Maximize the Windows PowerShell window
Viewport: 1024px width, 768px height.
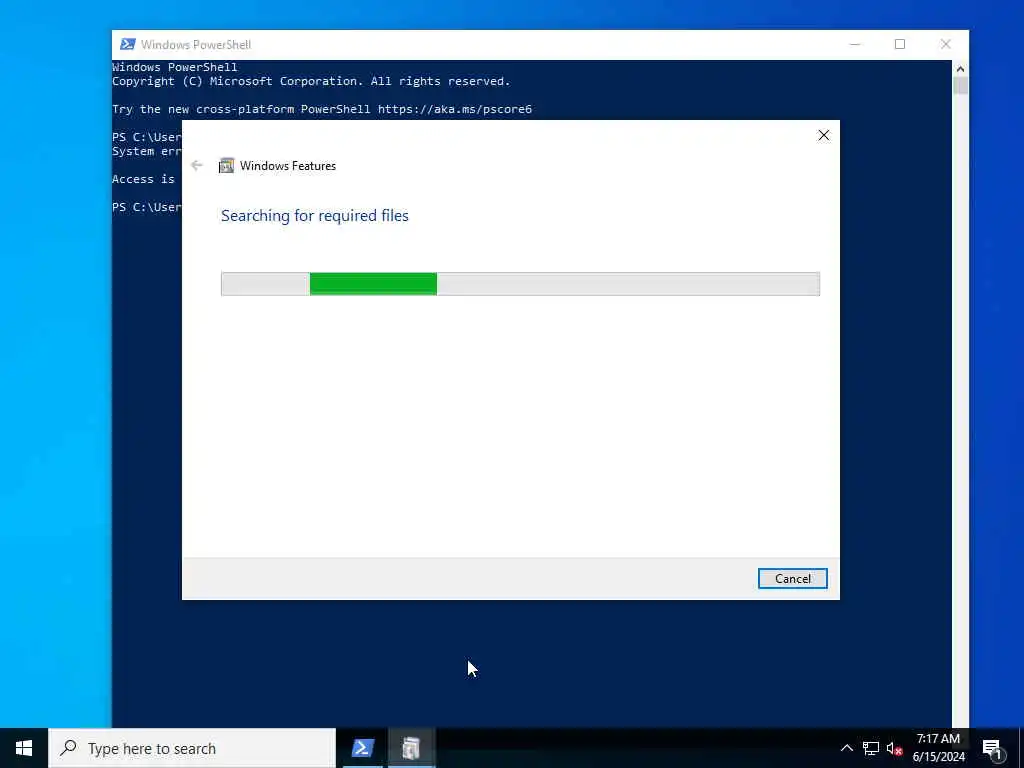pyautogui.click(x=900, y=44)
